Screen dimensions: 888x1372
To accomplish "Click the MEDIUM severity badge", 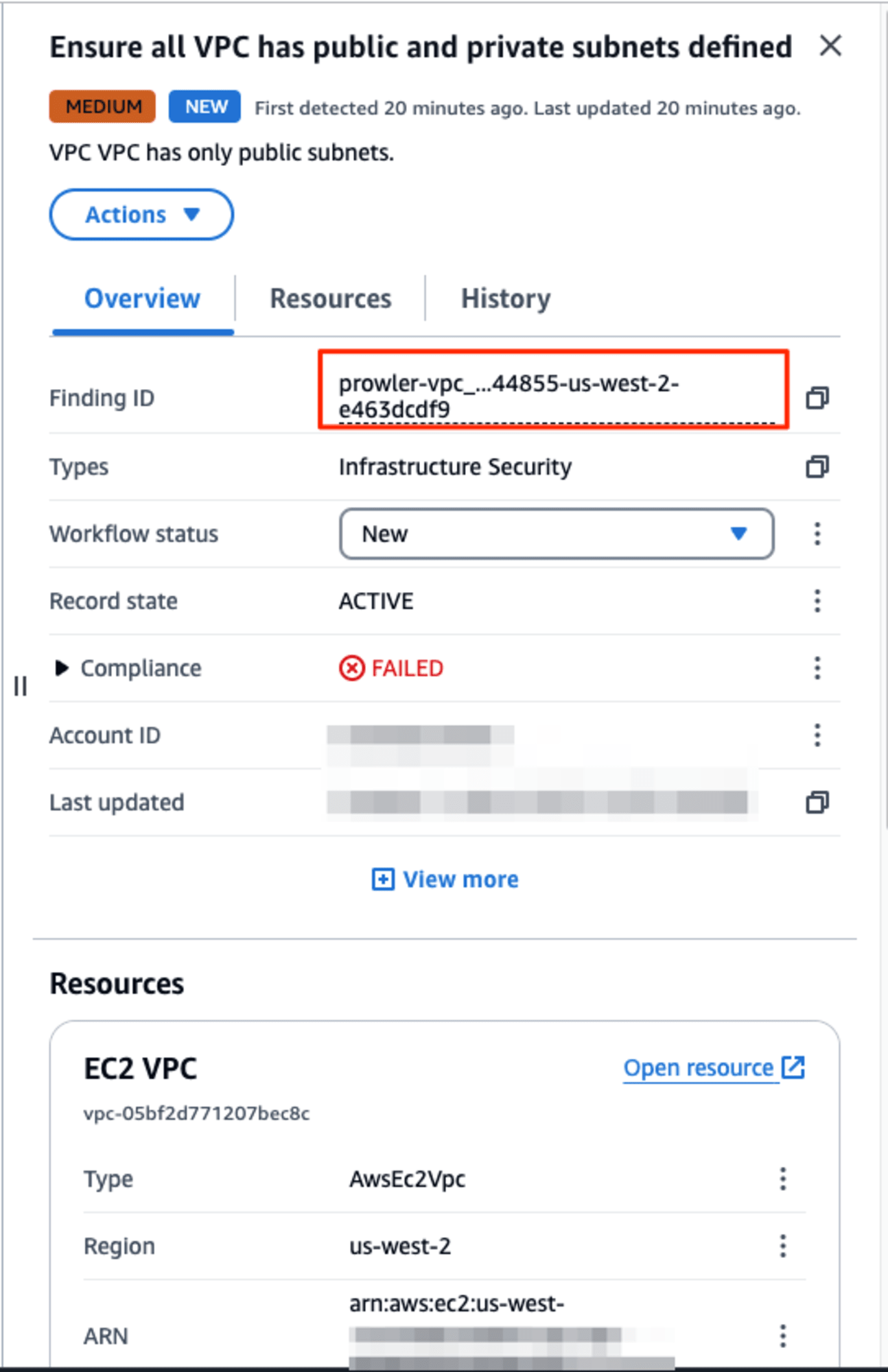I will coord(103,106).
